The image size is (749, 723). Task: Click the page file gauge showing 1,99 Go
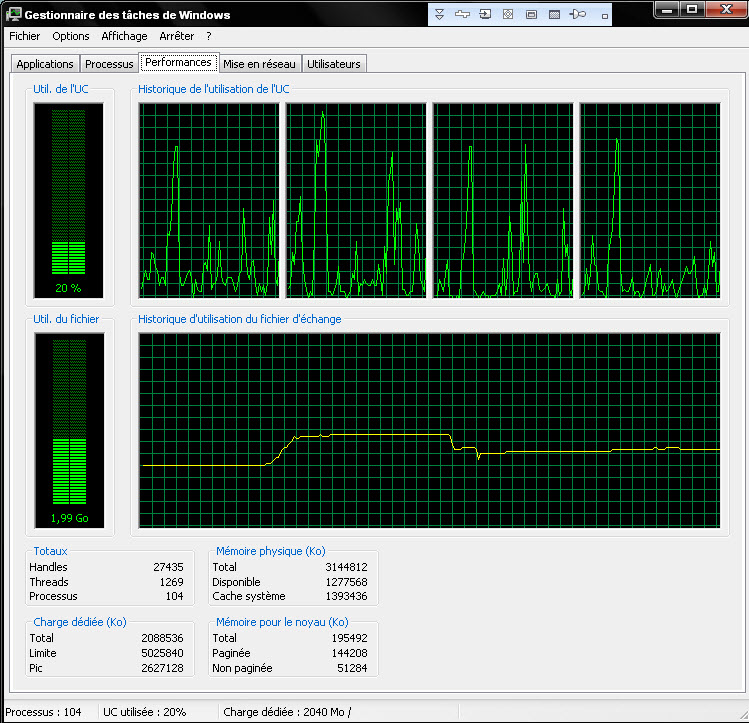point(69,431)
